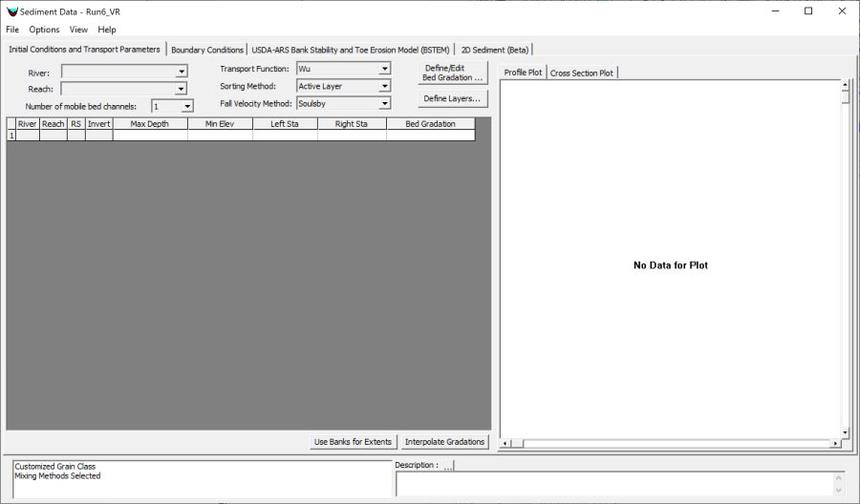Click the Left Sta column header
This screenshot has height=504, width=860.
(x=285, y=124)
